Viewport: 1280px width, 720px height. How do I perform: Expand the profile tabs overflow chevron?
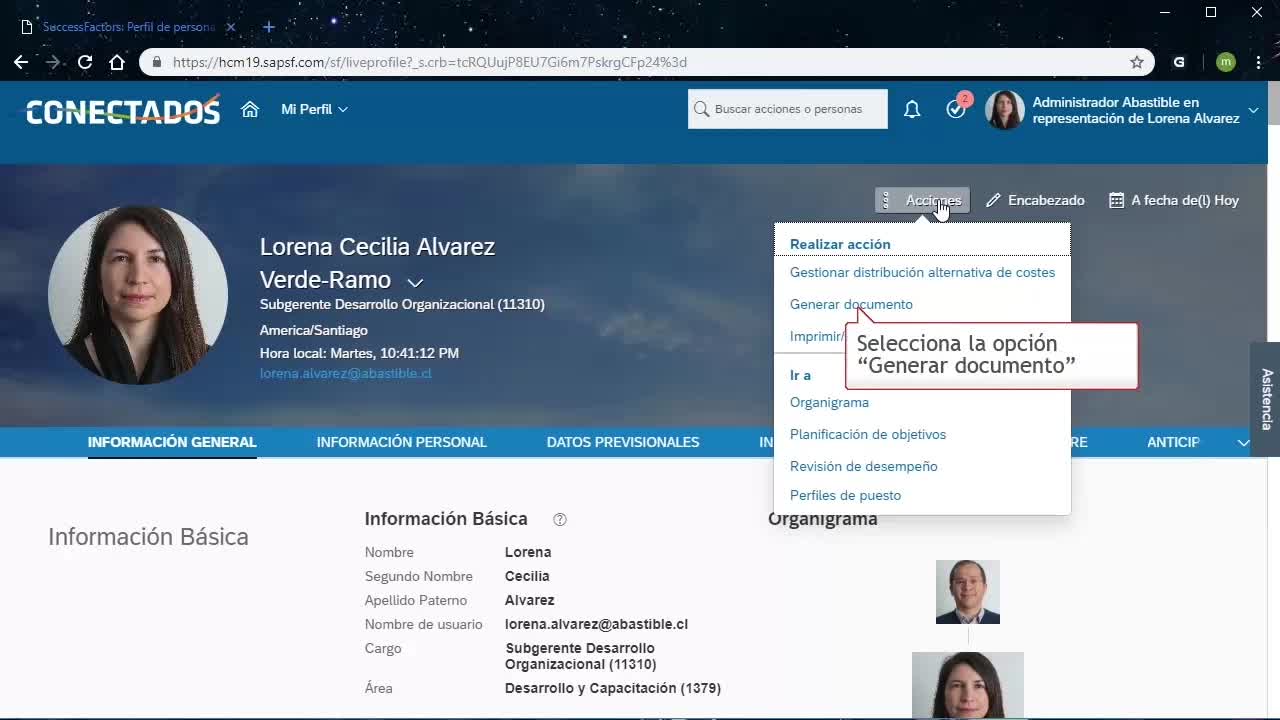1243,442
